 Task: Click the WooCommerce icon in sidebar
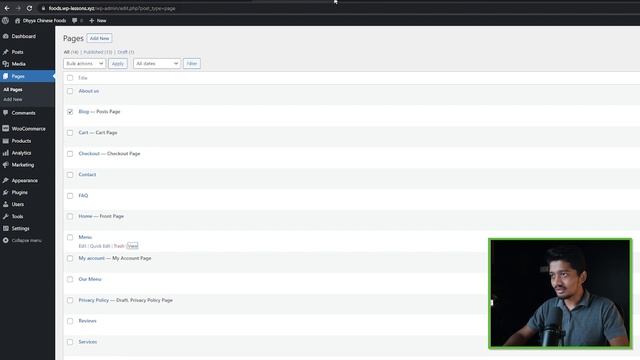(6, 129)
